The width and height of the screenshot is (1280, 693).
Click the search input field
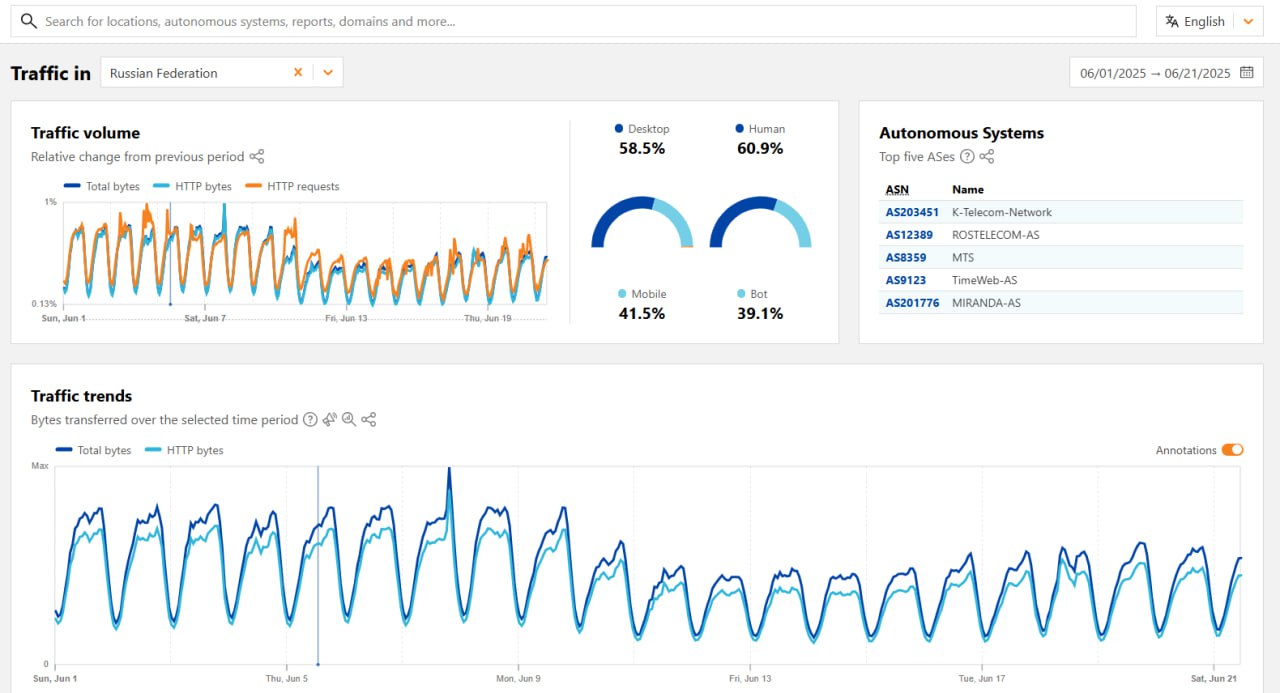click(x=580, y=21)
